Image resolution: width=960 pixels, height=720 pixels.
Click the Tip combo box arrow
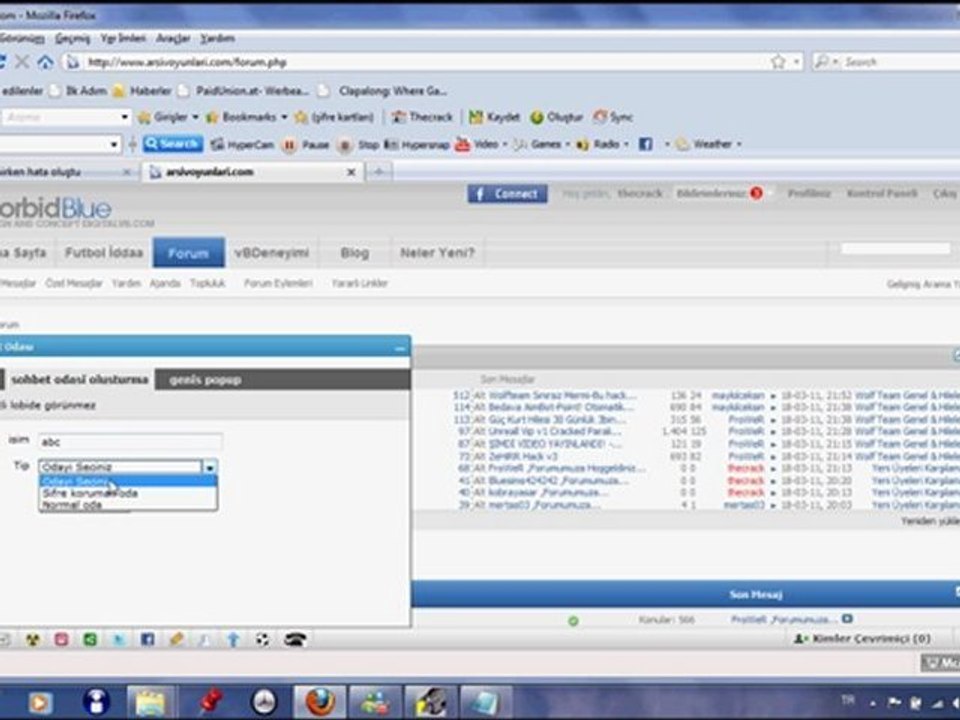point(209,467)
